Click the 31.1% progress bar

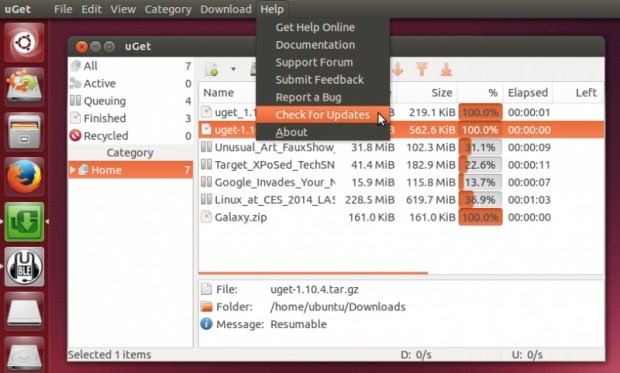click(480, 147)
